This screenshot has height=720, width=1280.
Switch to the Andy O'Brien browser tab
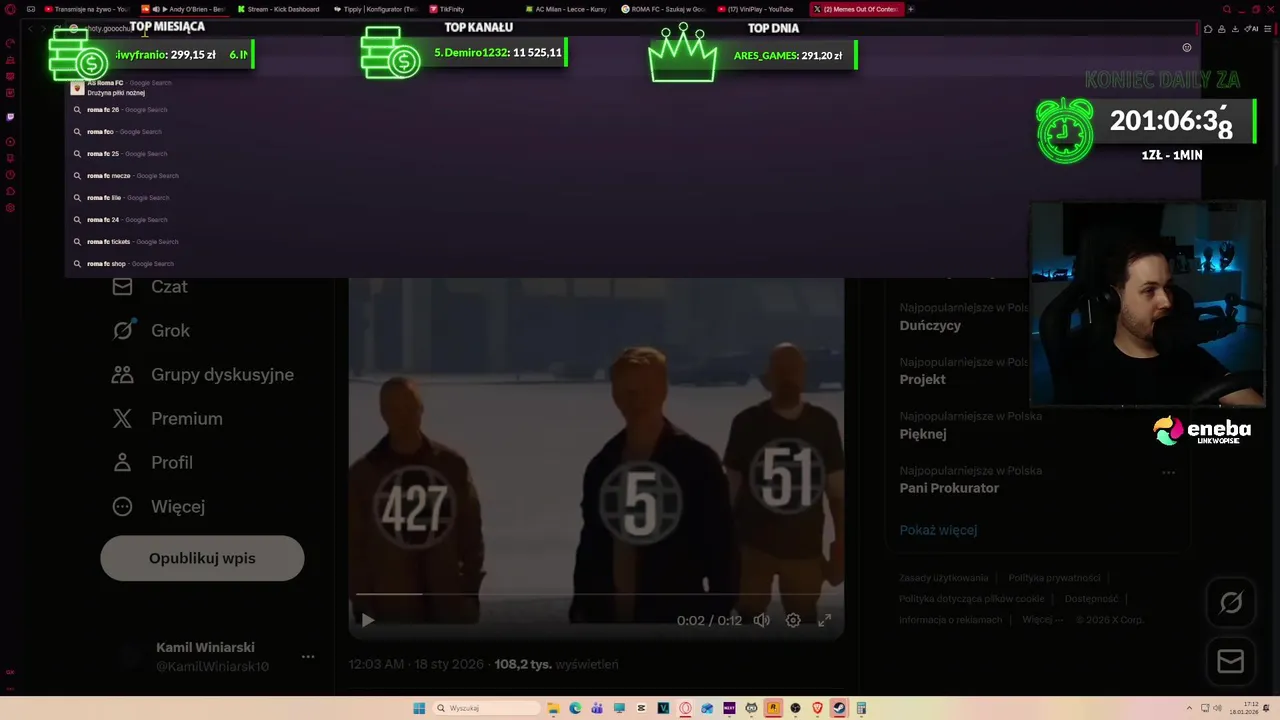coord(185,9)
